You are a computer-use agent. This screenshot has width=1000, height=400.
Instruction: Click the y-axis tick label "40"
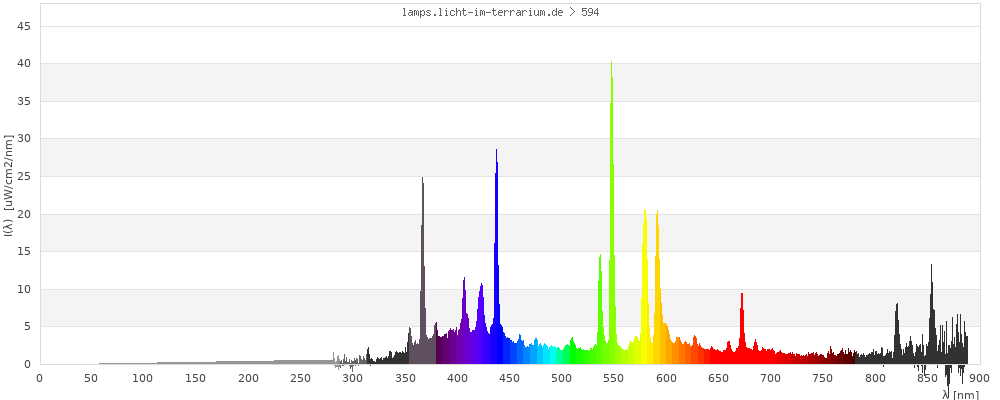coord(25,64)
